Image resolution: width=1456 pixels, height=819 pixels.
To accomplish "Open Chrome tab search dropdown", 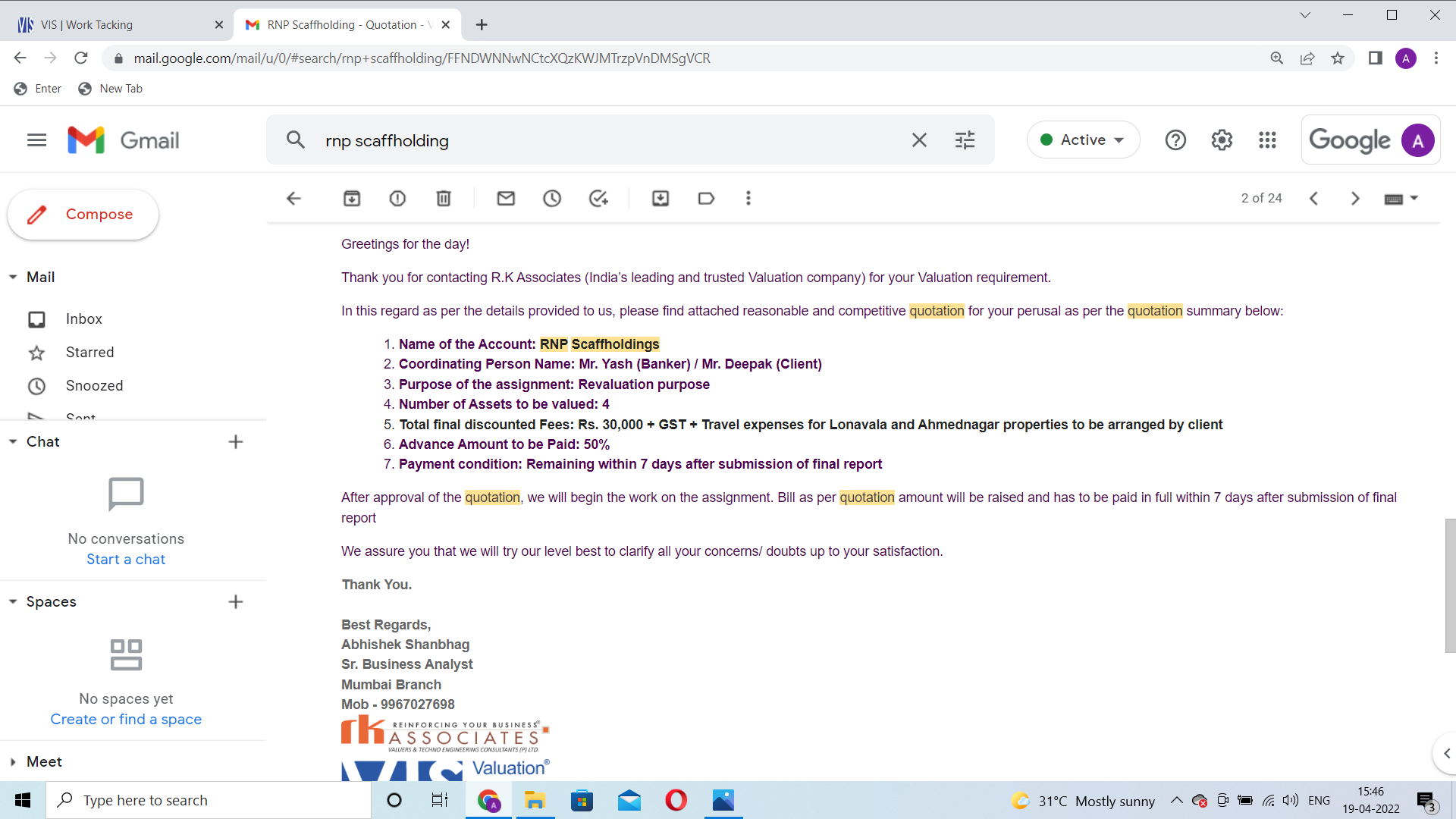I will (1305, 15).
